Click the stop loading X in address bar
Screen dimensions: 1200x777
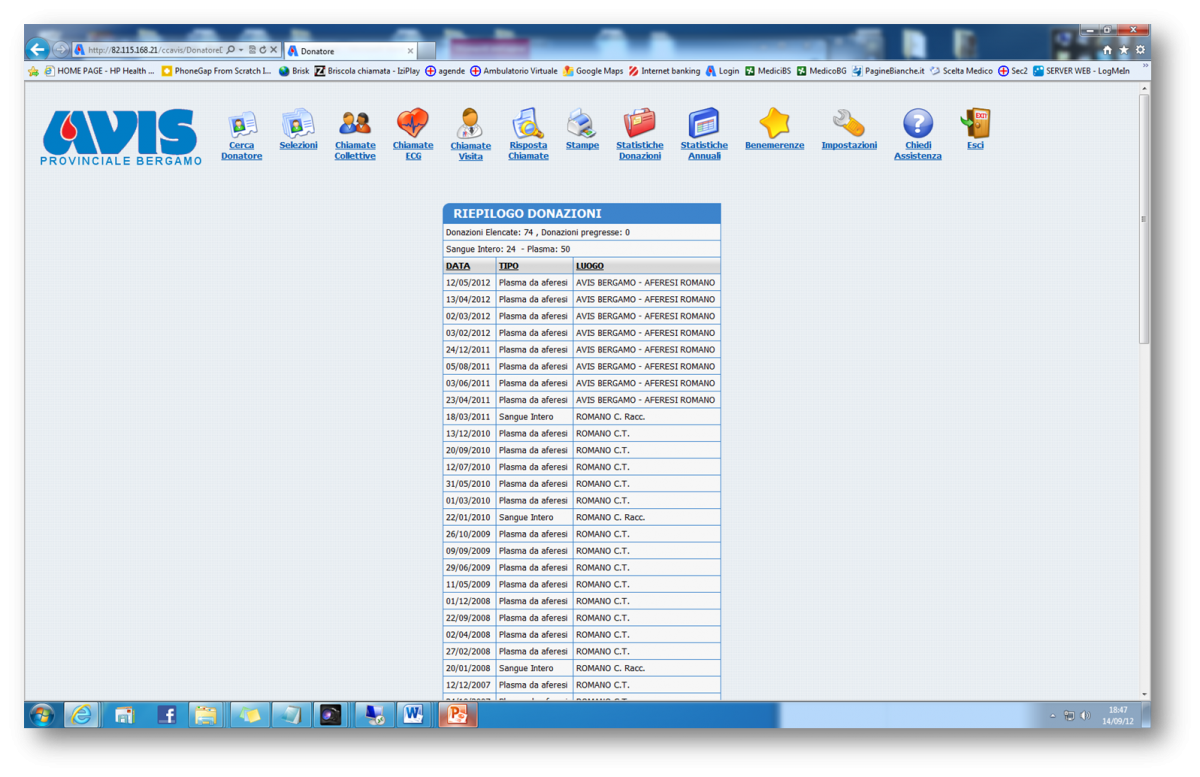(273, 50)
